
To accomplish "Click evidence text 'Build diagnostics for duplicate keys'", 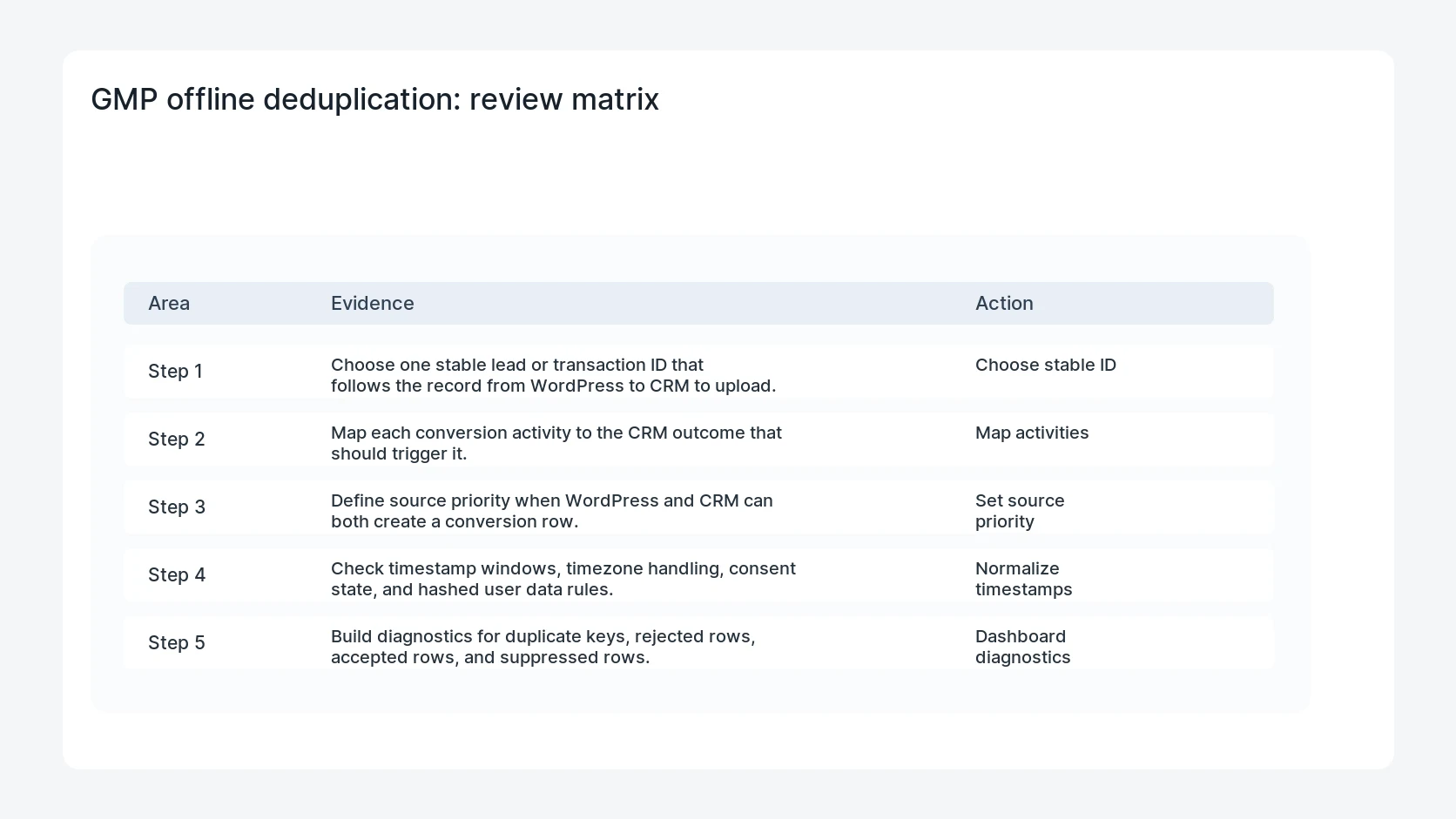I will pos(480,636).
